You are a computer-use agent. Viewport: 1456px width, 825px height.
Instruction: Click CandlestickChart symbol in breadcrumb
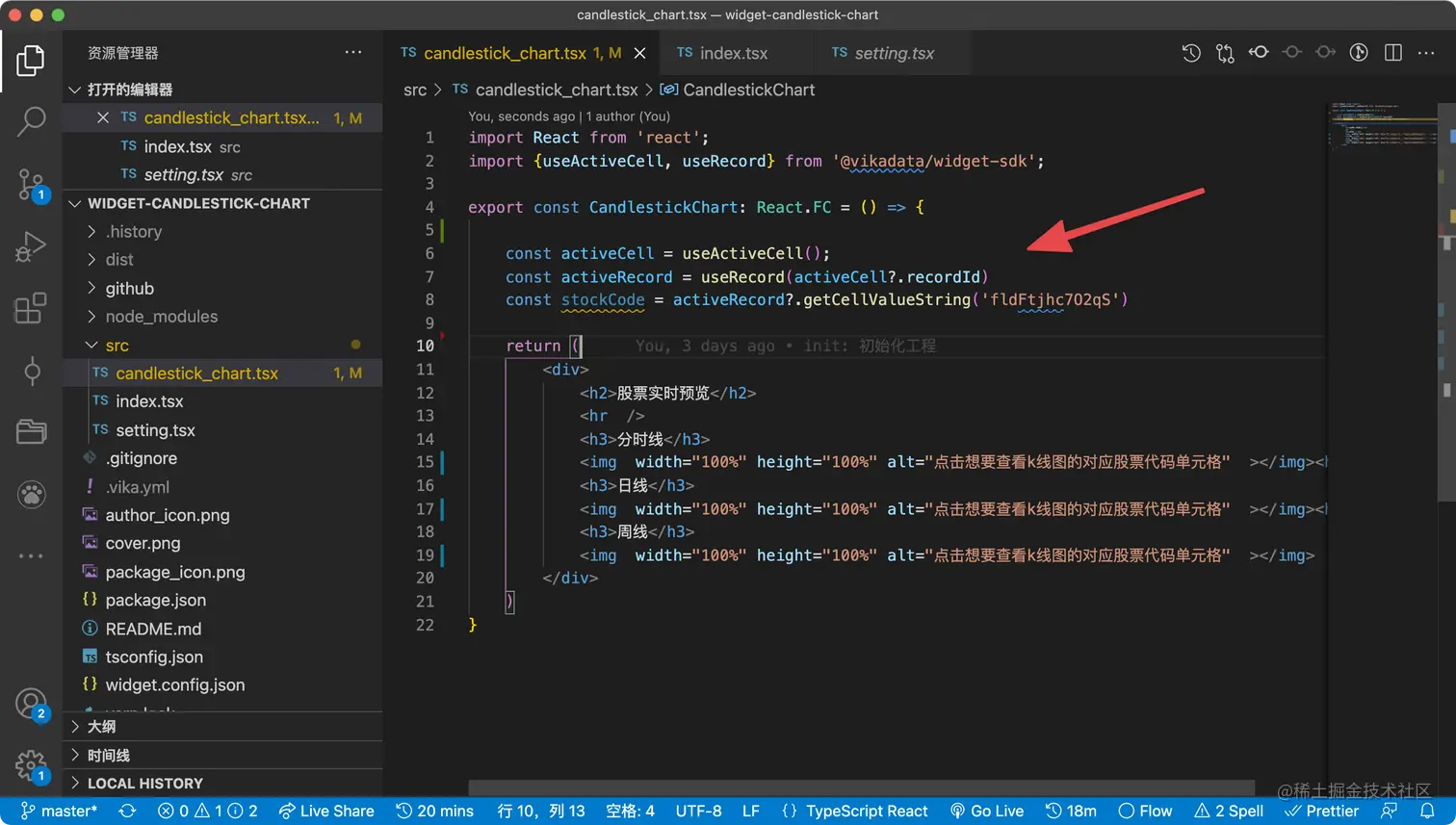pos(737,90)
